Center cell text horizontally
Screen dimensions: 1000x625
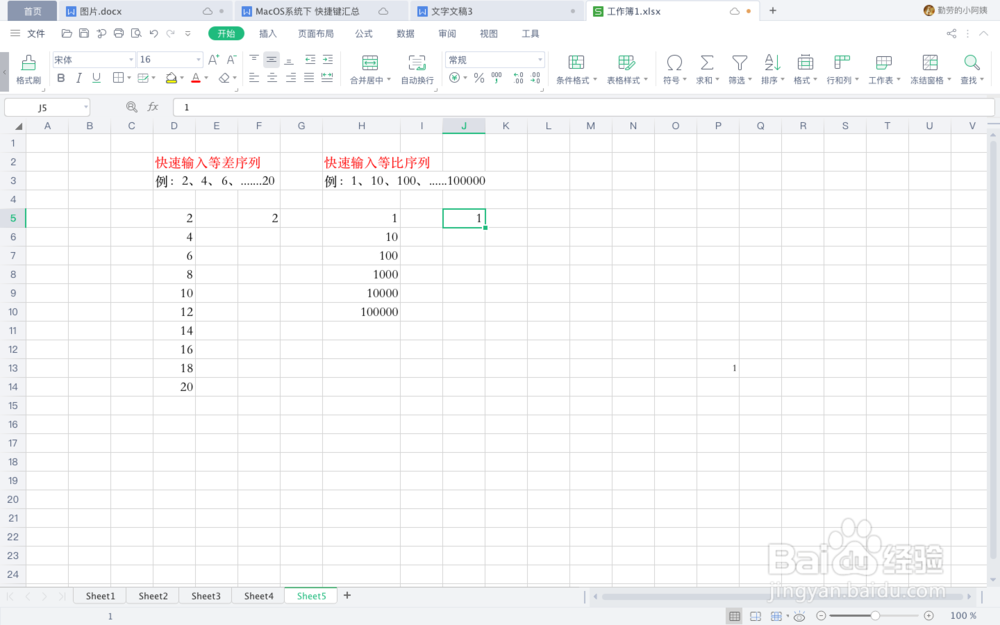click(272, 78)
